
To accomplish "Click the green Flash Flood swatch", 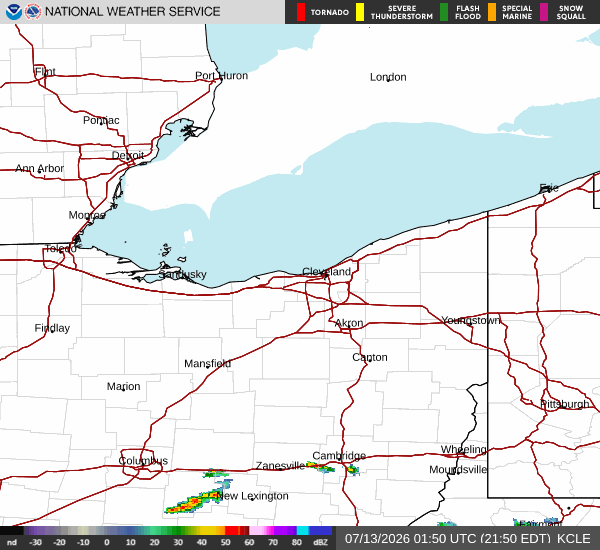I will 444,12.
